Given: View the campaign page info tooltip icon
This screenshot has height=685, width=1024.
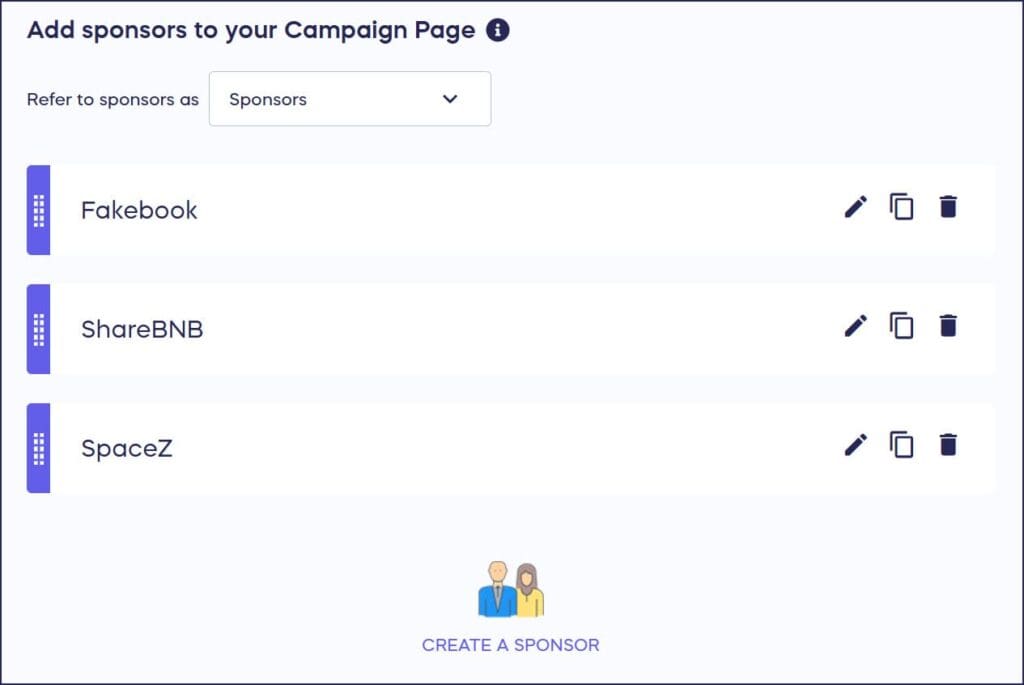Looking at the screenshot, I should 496,30.
